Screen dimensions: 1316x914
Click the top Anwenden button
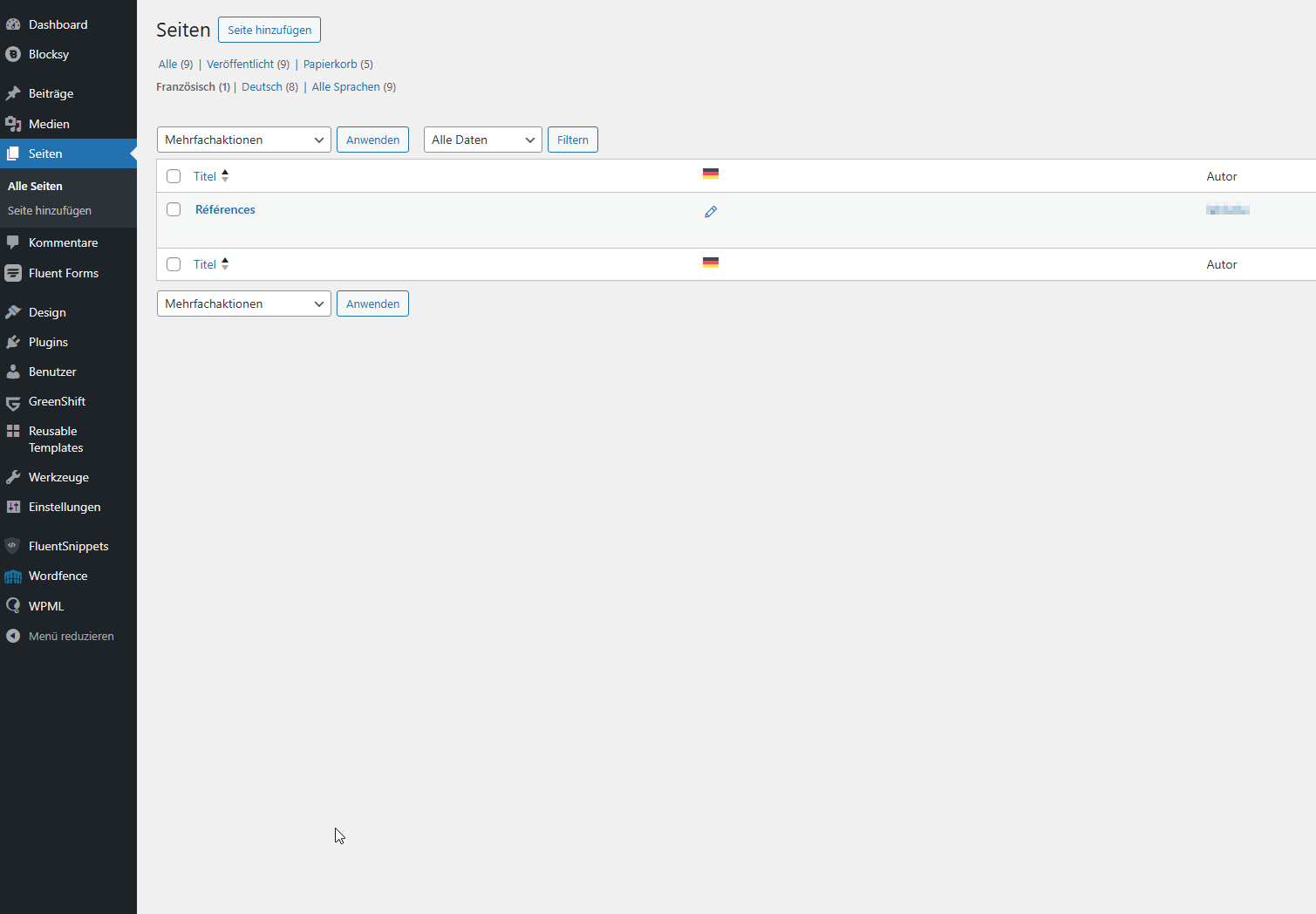[x=372, y=140]
